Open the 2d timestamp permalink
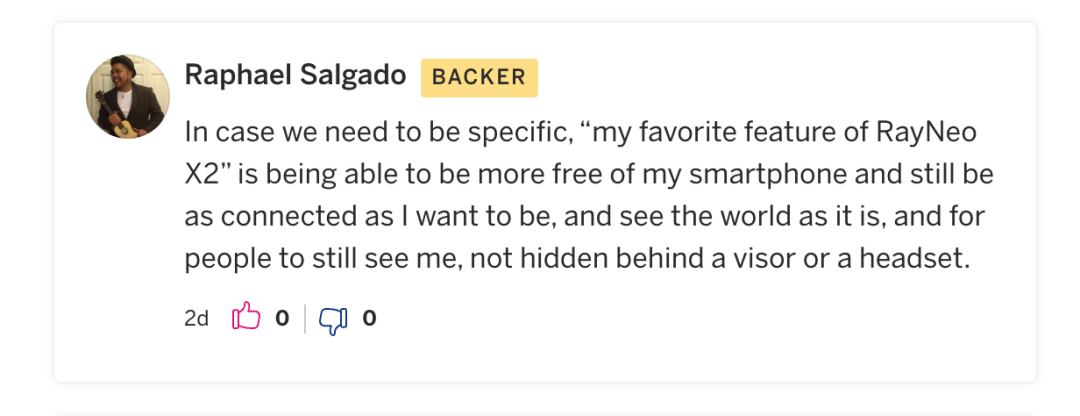 click(196, 319)
